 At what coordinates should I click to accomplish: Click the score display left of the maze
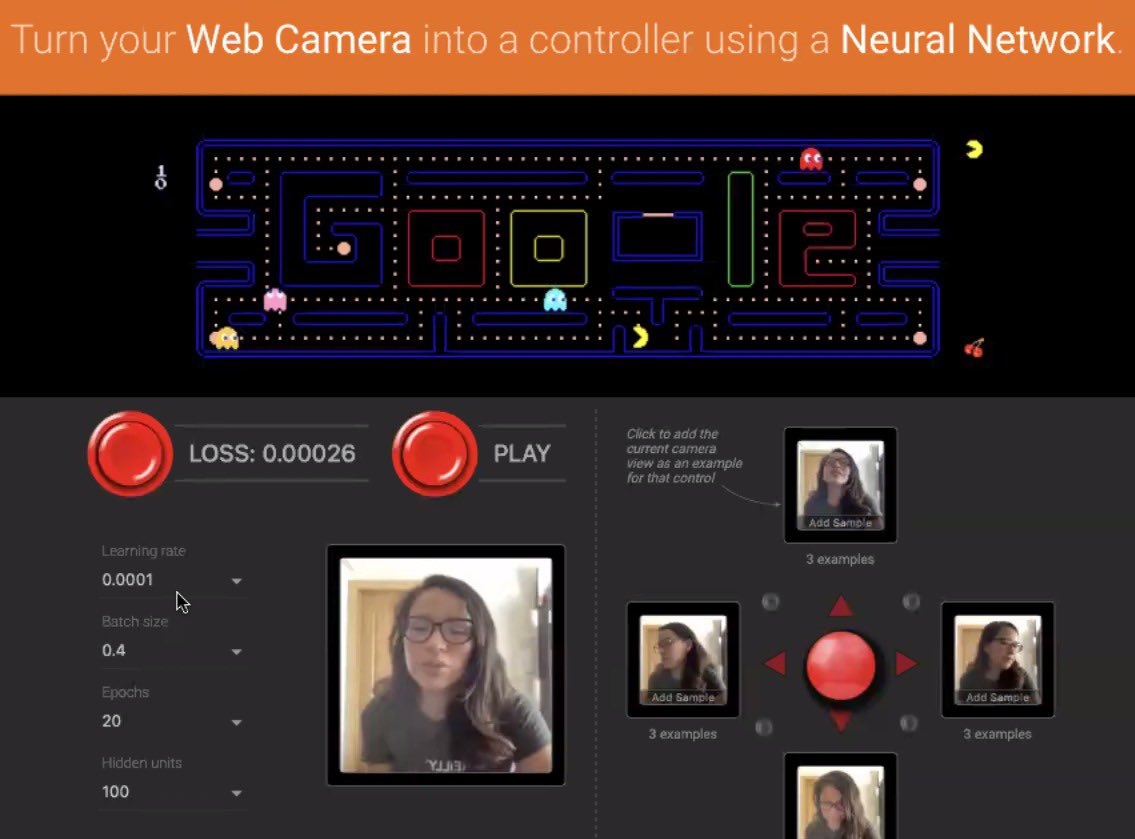pos(161,177)
